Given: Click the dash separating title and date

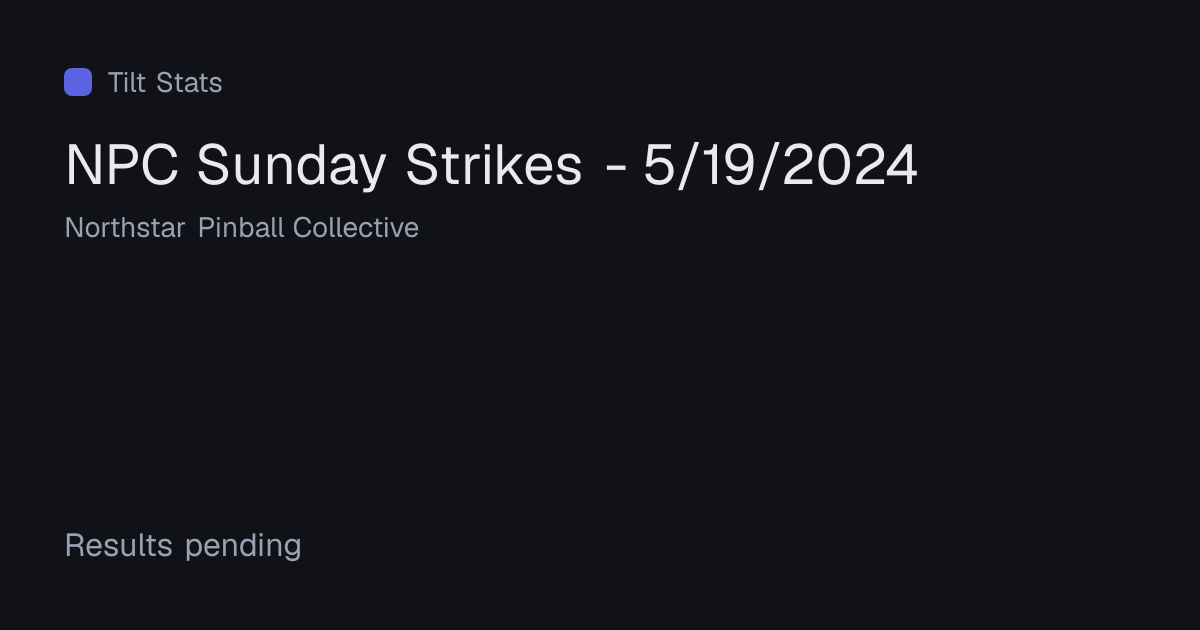Looking at the screenshot, I should 616,169.
